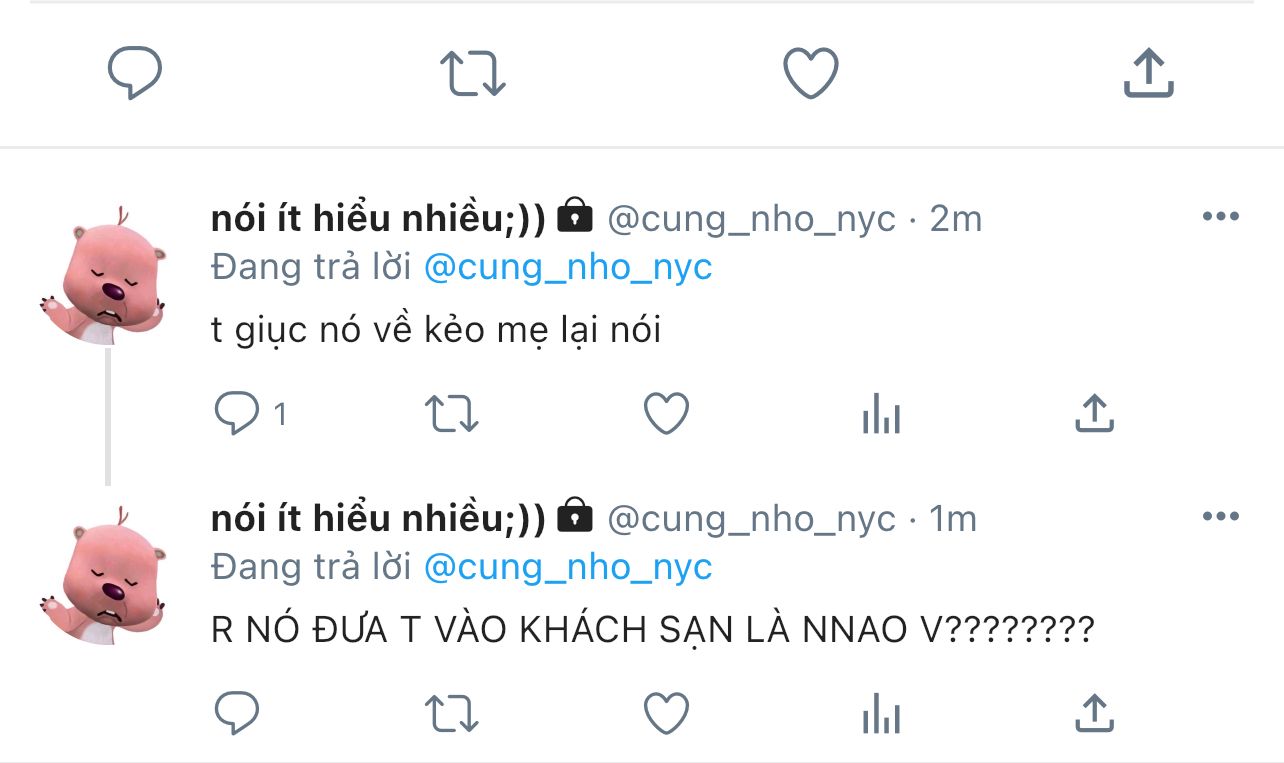This screenshot has width=1284, height=763.
Task: Retweet the top tweet
Action: coord(473,74)
